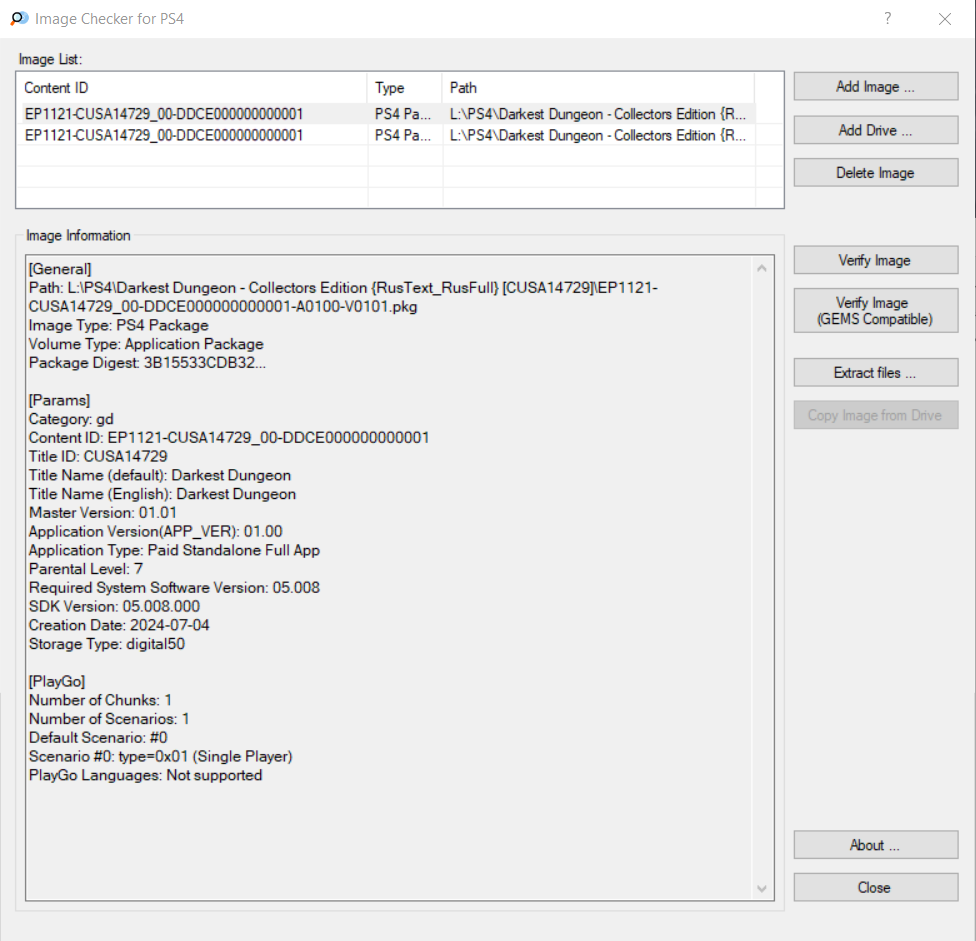Click the Content ID line in Params
This screenshot has width=976, height=941.
click(229, 438)
